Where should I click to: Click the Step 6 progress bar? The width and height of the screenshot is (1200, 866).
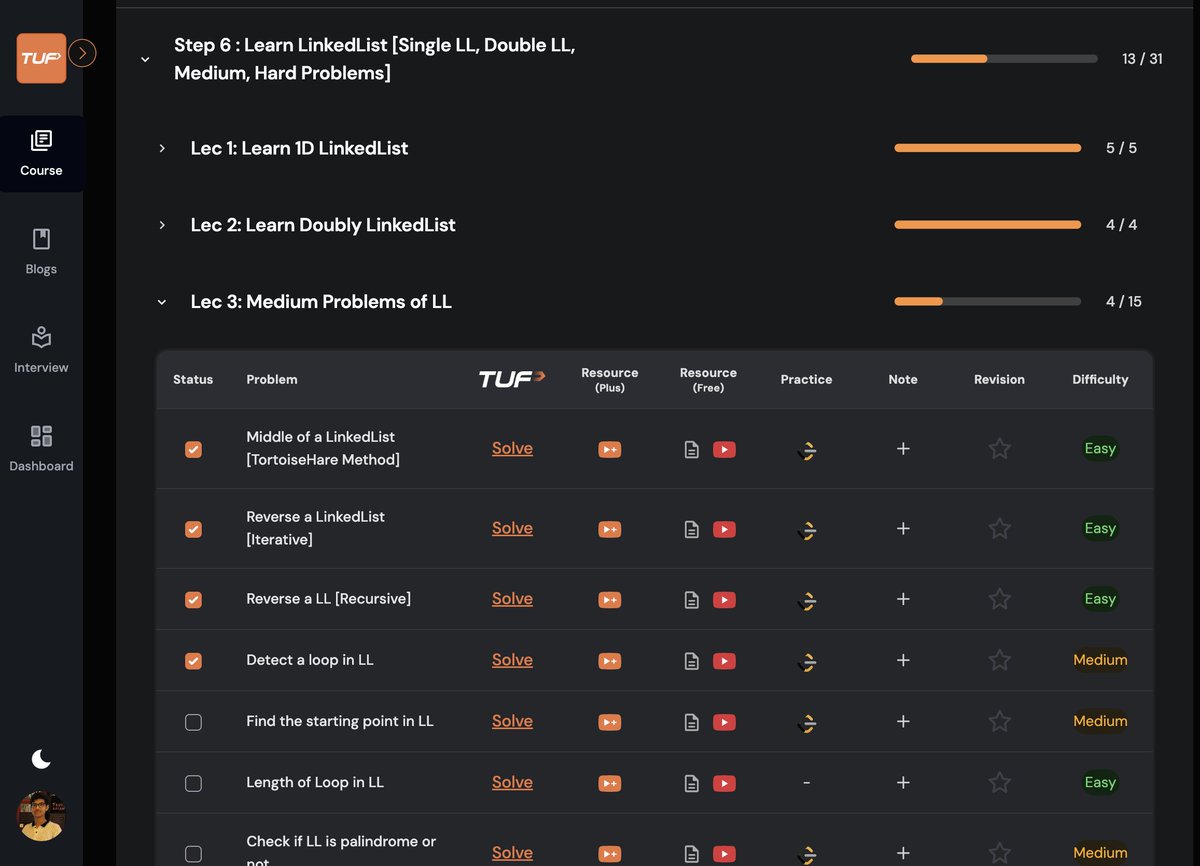pyautogui.click(x=1005, y=59)
